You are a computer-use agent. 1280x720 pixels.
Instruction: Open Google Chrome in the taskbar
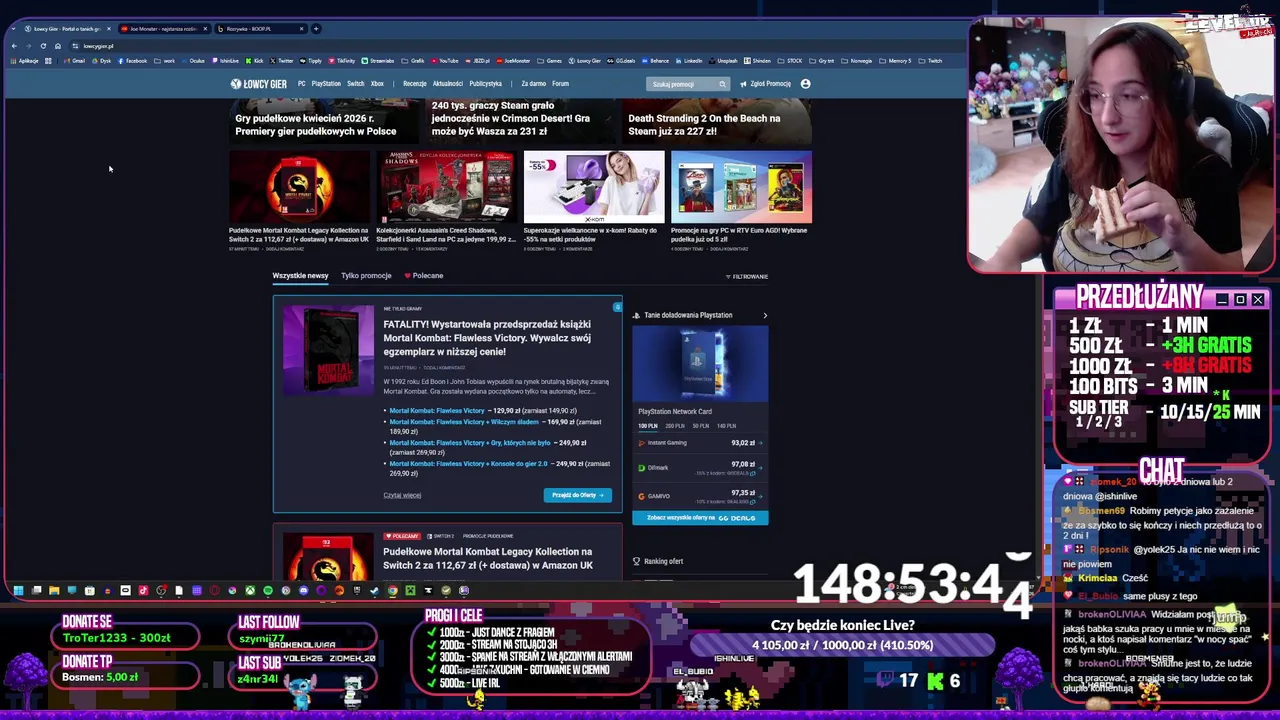coord(393,590)
